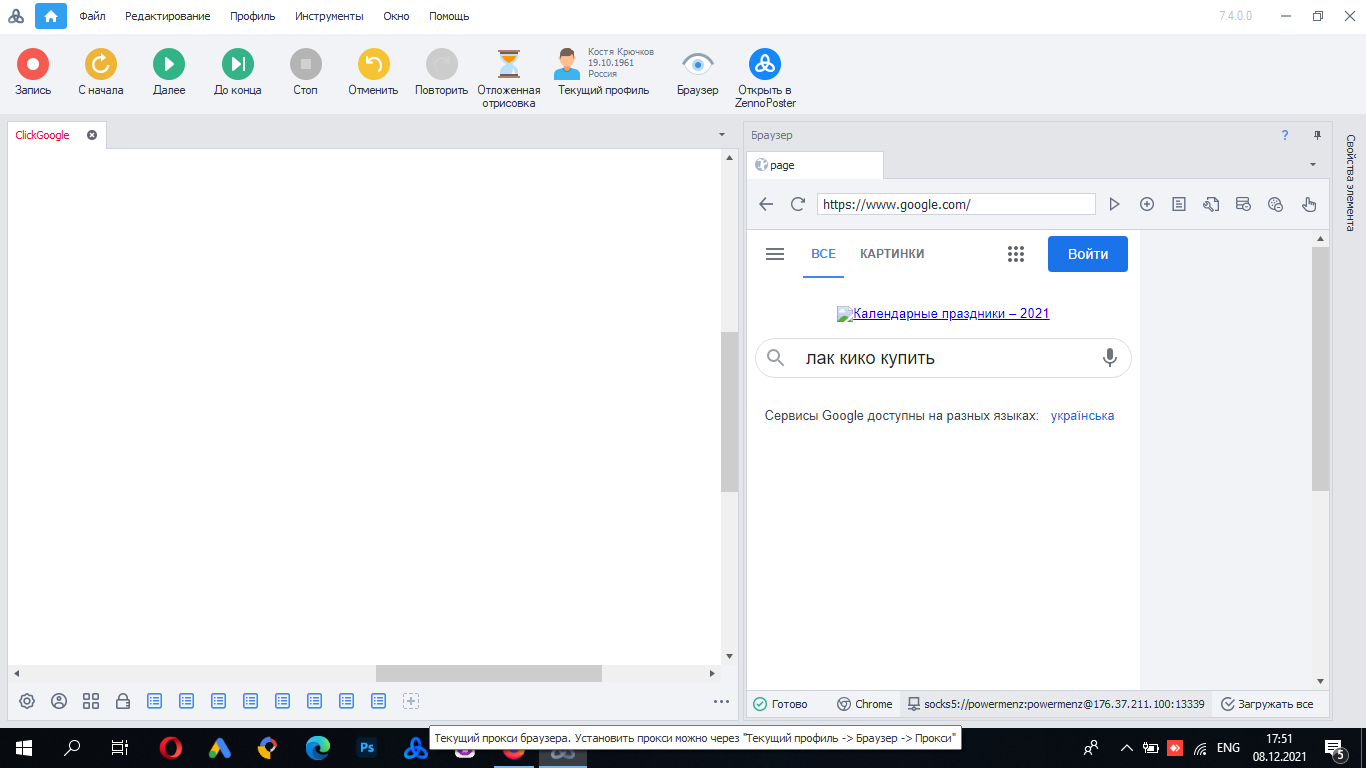The image size is (1366, 768).
Task: Undo with the Отменить icon
Action: 374,65
